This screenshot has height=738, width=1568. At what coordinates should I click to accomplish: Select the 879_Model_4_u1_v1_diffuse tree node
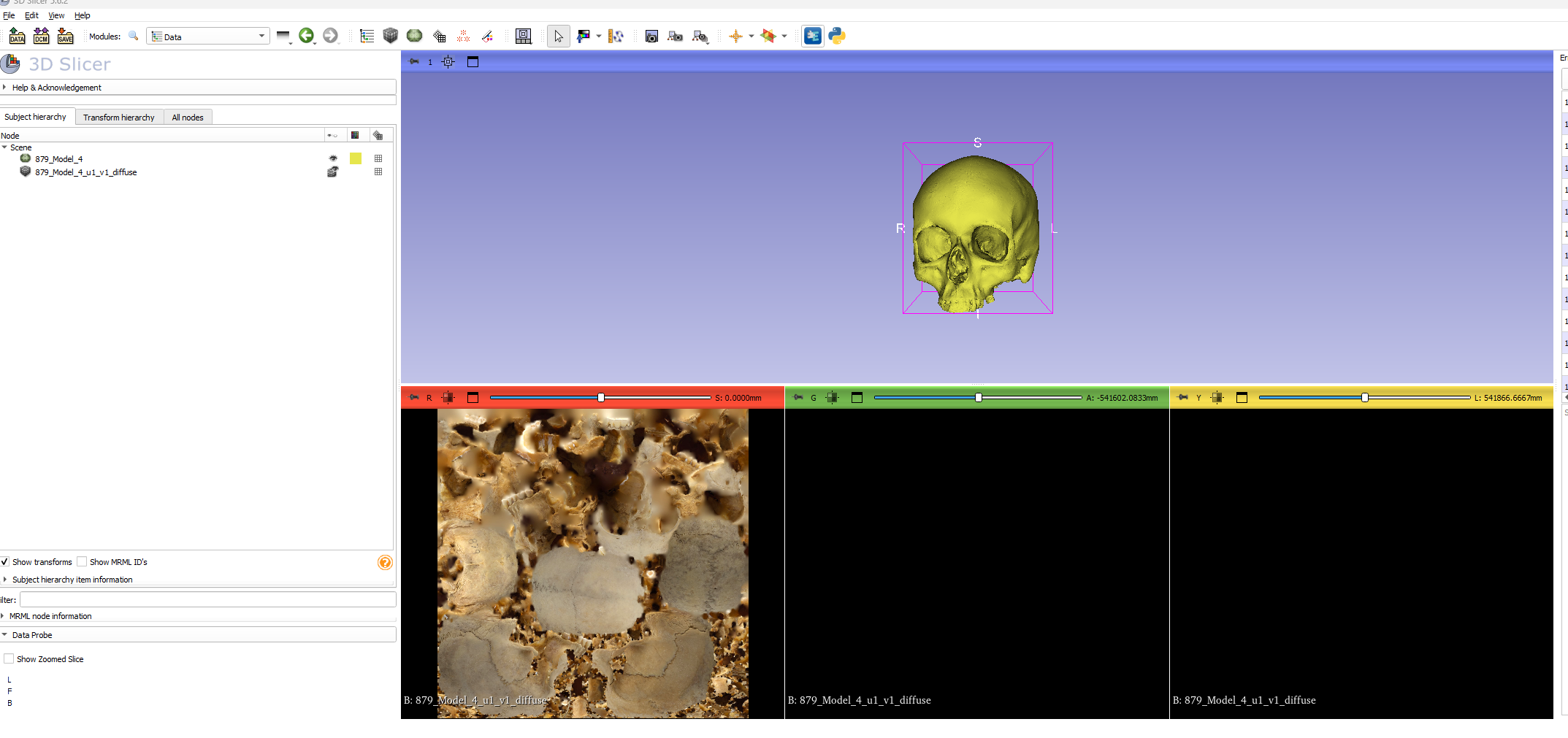tap(85, 172)
